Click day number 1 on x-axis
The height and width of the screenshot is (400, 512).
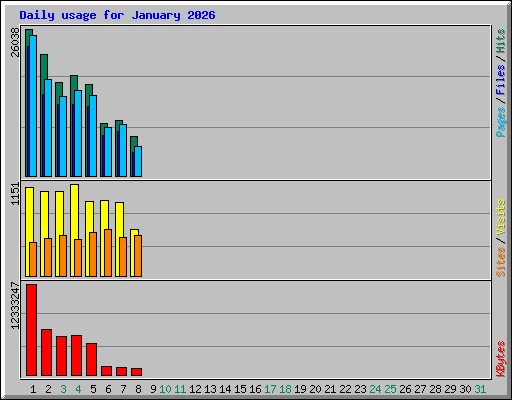[x=33, y=389]
